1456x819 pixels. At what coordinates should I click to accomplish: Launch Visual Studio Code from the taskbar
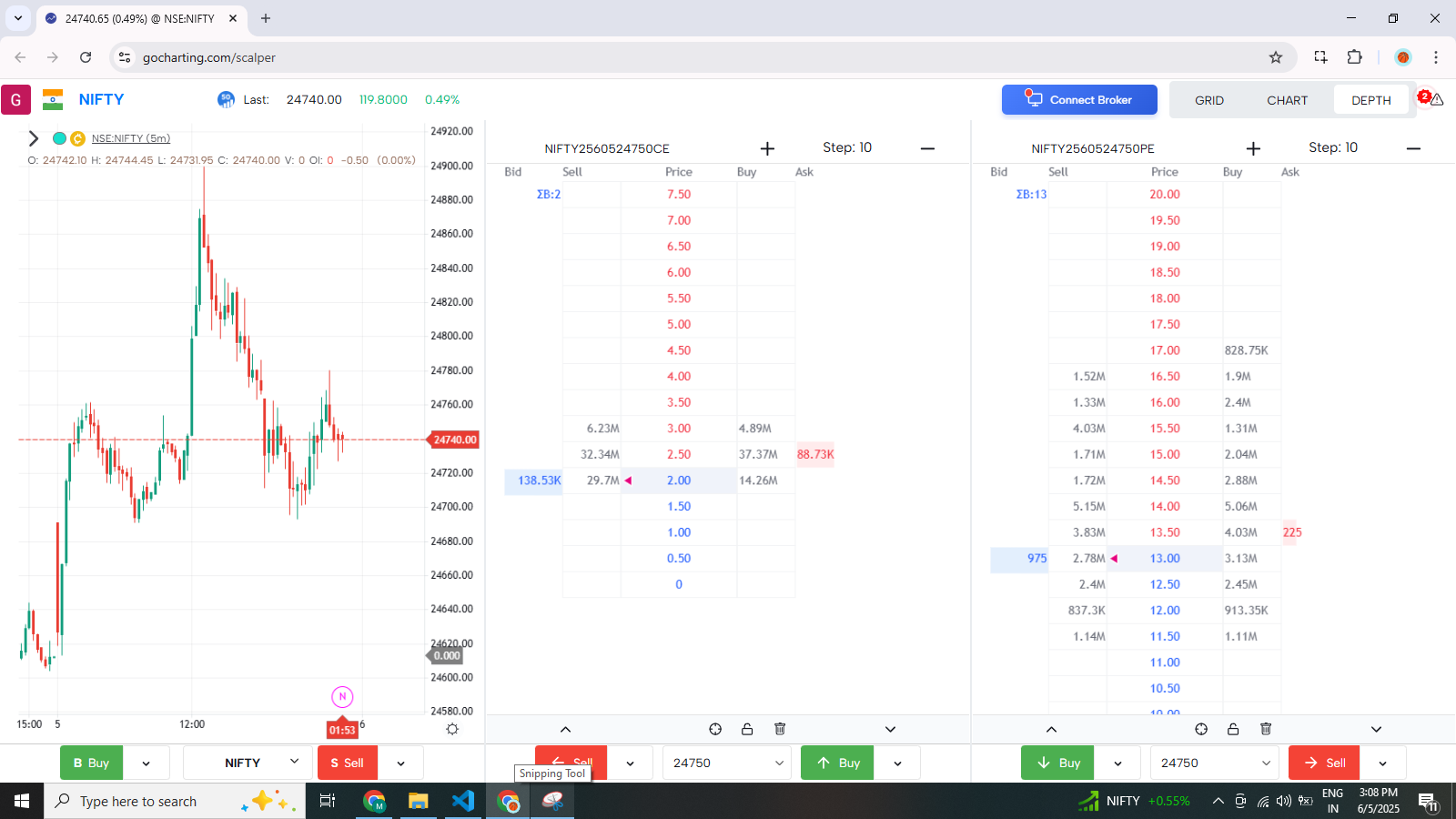click(463, 802)
